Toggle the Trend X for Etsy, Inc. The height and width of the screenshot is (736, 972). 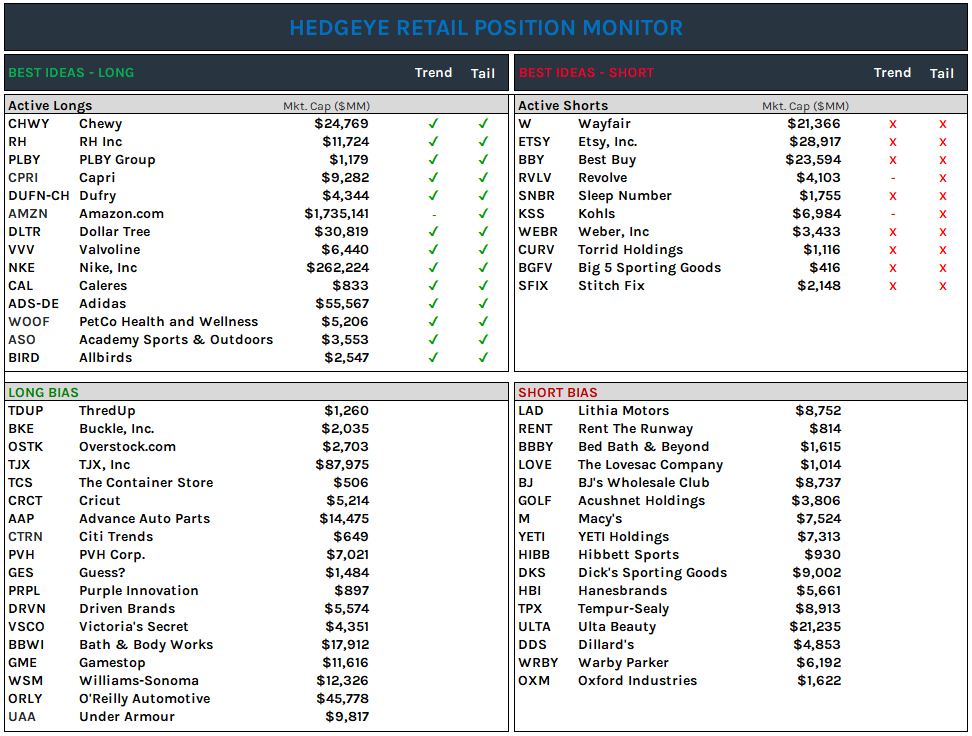pyautogui.click(x=892, y=141)
